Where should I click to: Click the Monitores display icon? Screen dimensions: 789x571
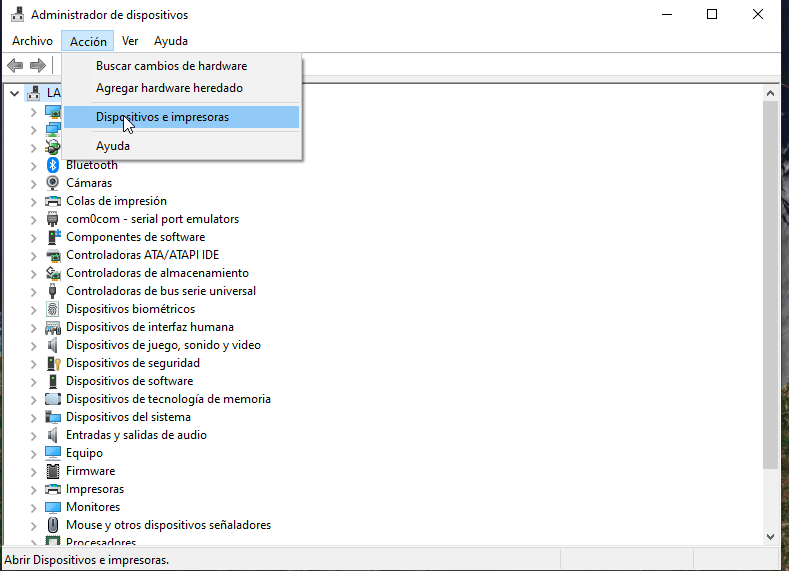click(53, 507)
